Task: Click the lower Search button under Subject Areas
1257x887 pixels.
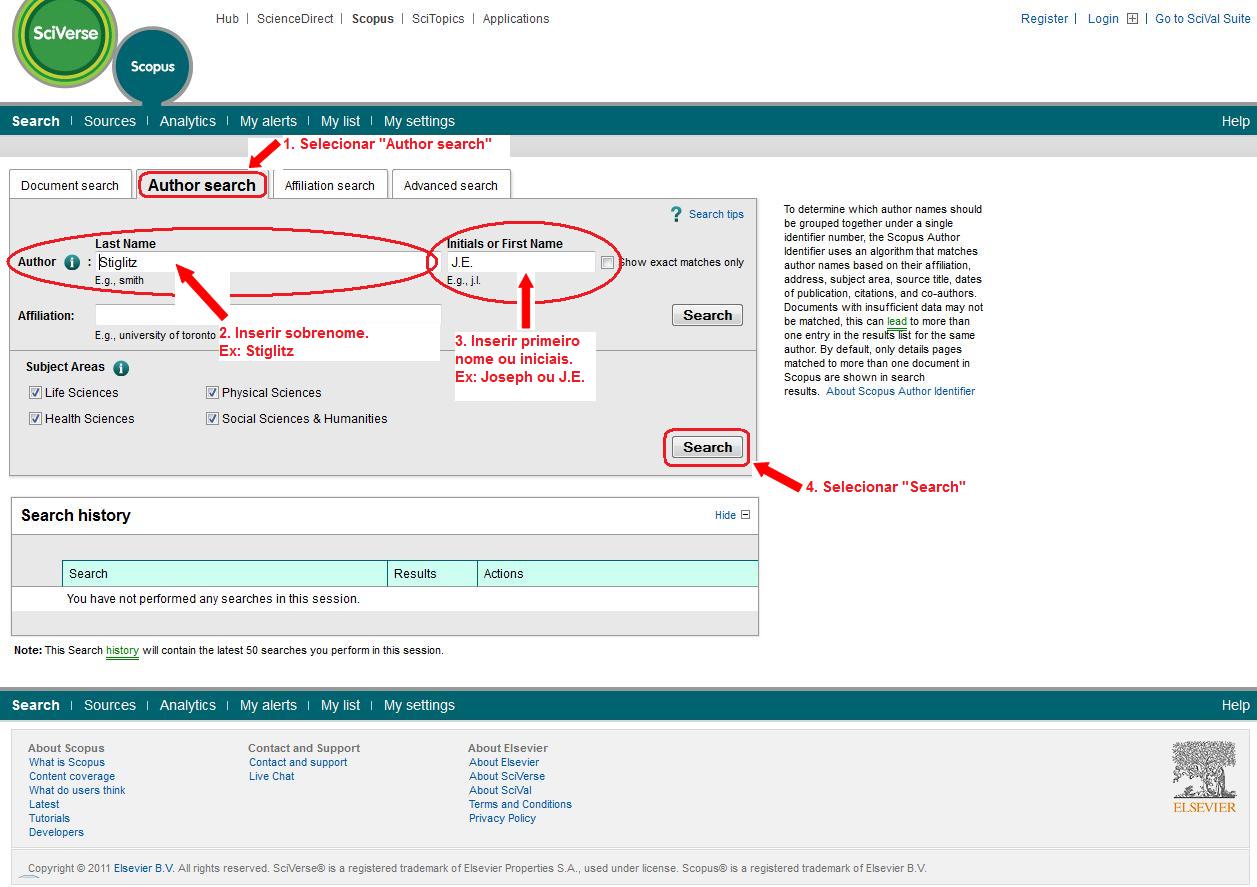Action: coord(708,447)
